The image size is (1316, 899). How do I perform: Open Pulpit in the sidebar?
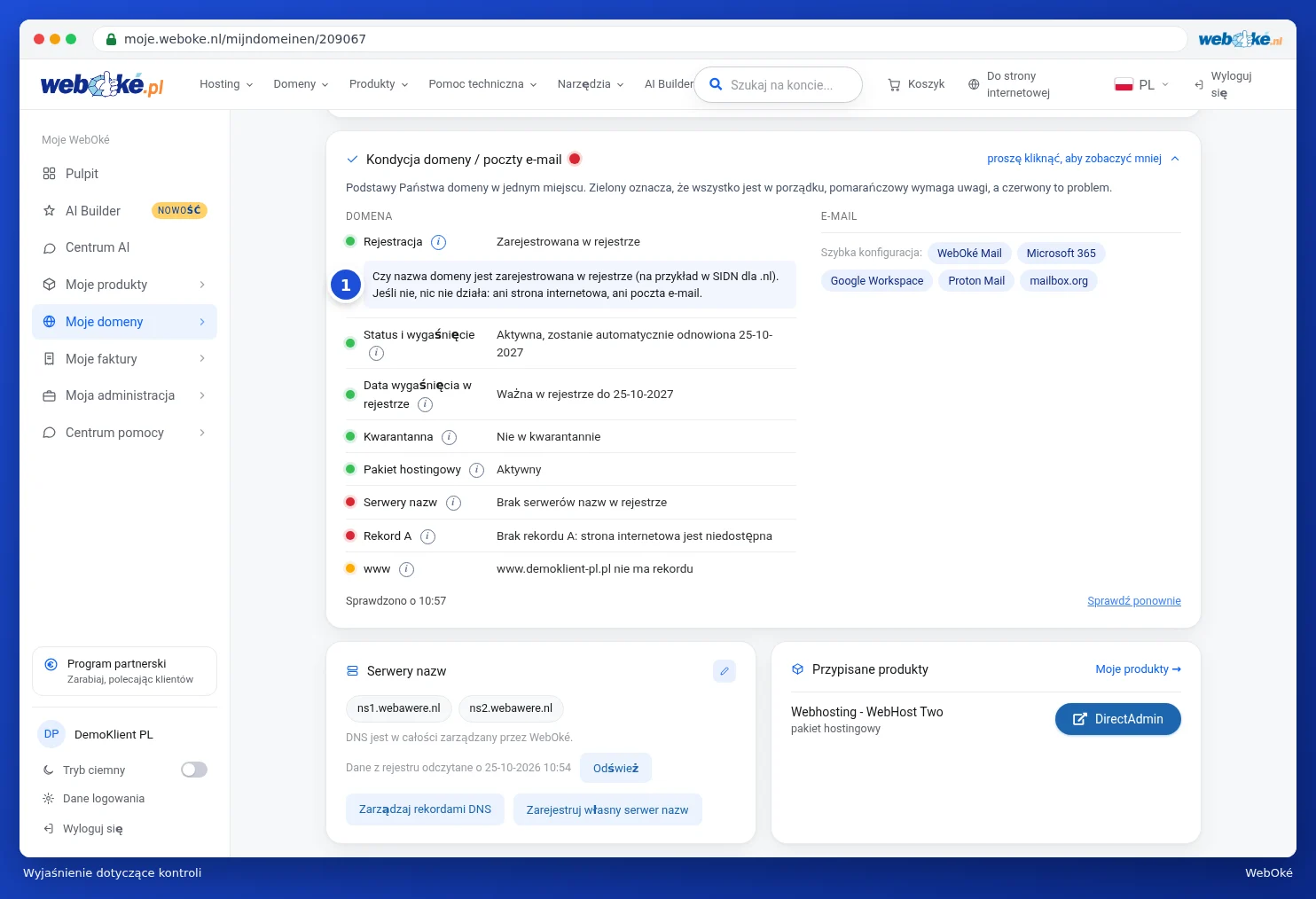point(124,174)
